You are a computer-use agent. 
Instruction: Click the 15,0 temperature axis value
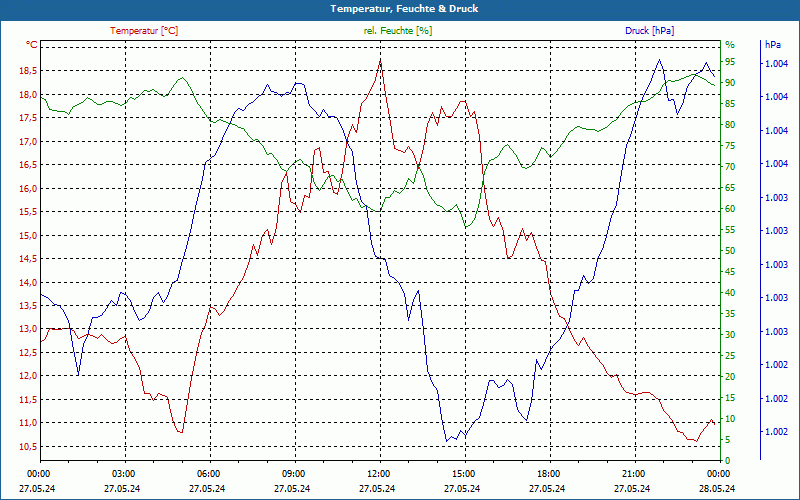click(x=28, y=235)
